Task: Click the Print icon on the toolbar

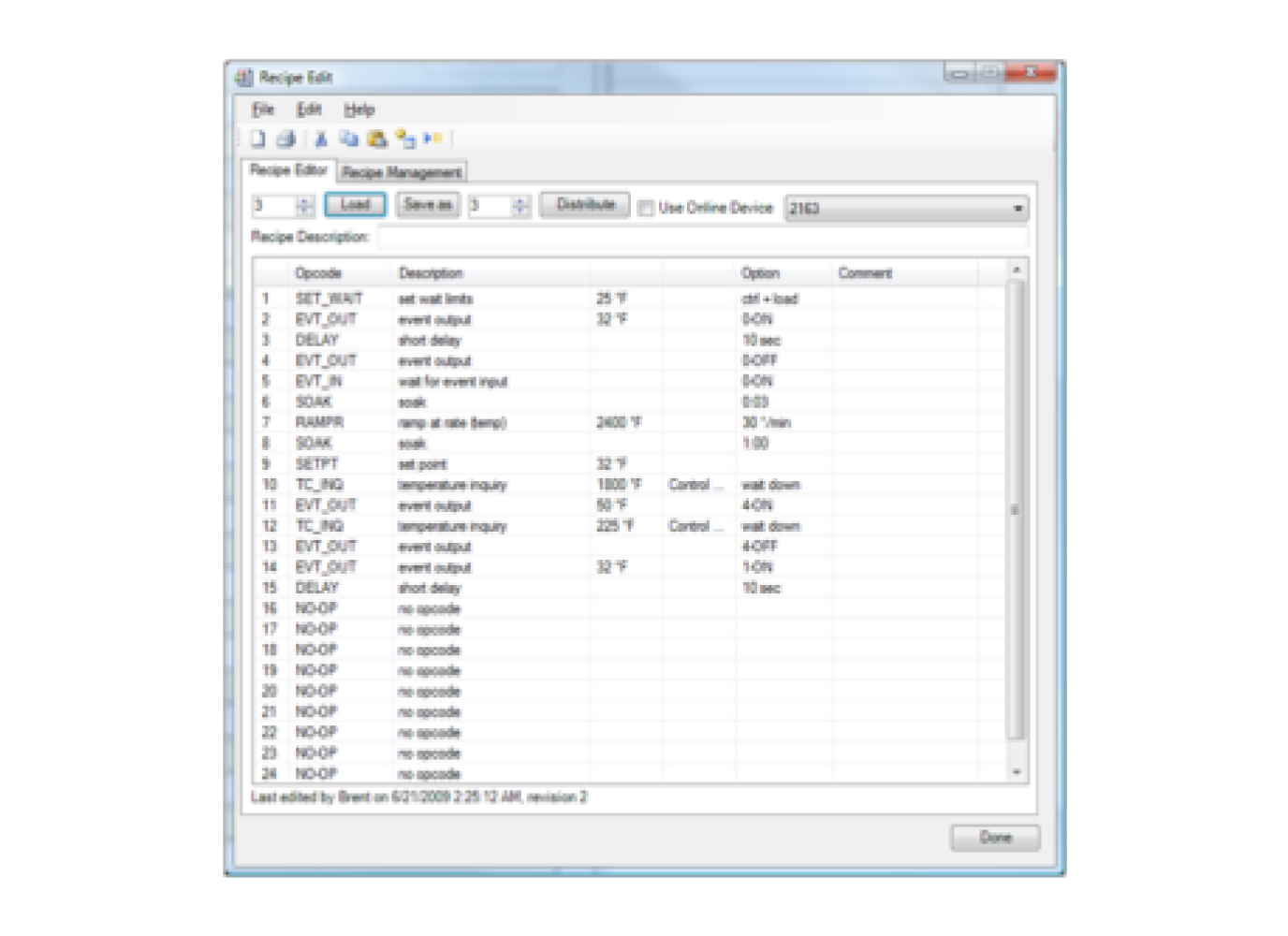Action: tap(285, 139)
